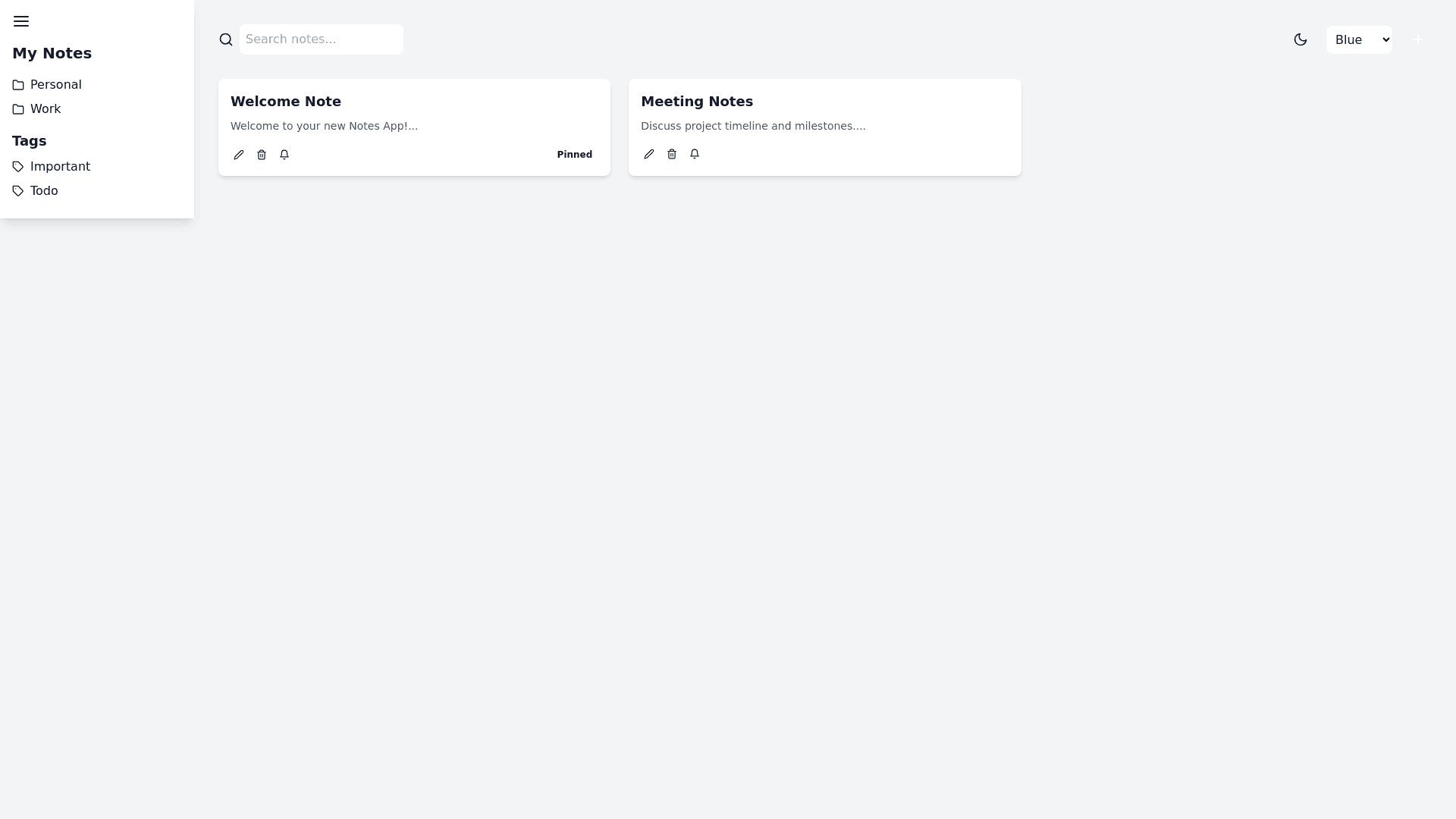This screenshot has height=819, width=1456.
Task: Edit the Welcome Note with pencil icon
Action: [x=239, y=155]
